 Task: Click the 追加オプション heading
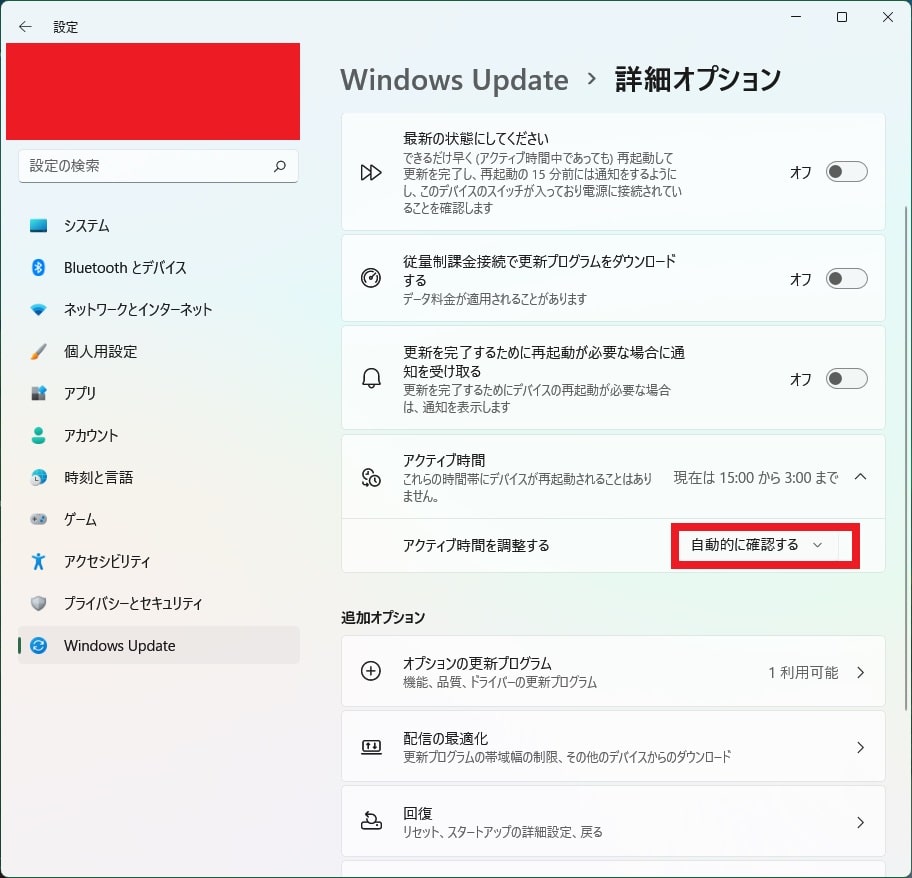click(x=383, y=618)
